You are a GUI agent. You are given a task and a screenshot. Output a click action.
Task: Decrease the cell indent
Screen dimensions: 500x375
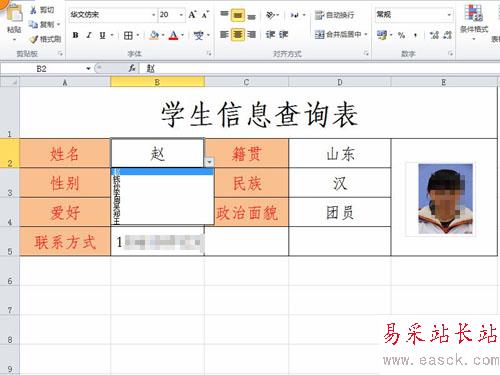coord(270,34)
